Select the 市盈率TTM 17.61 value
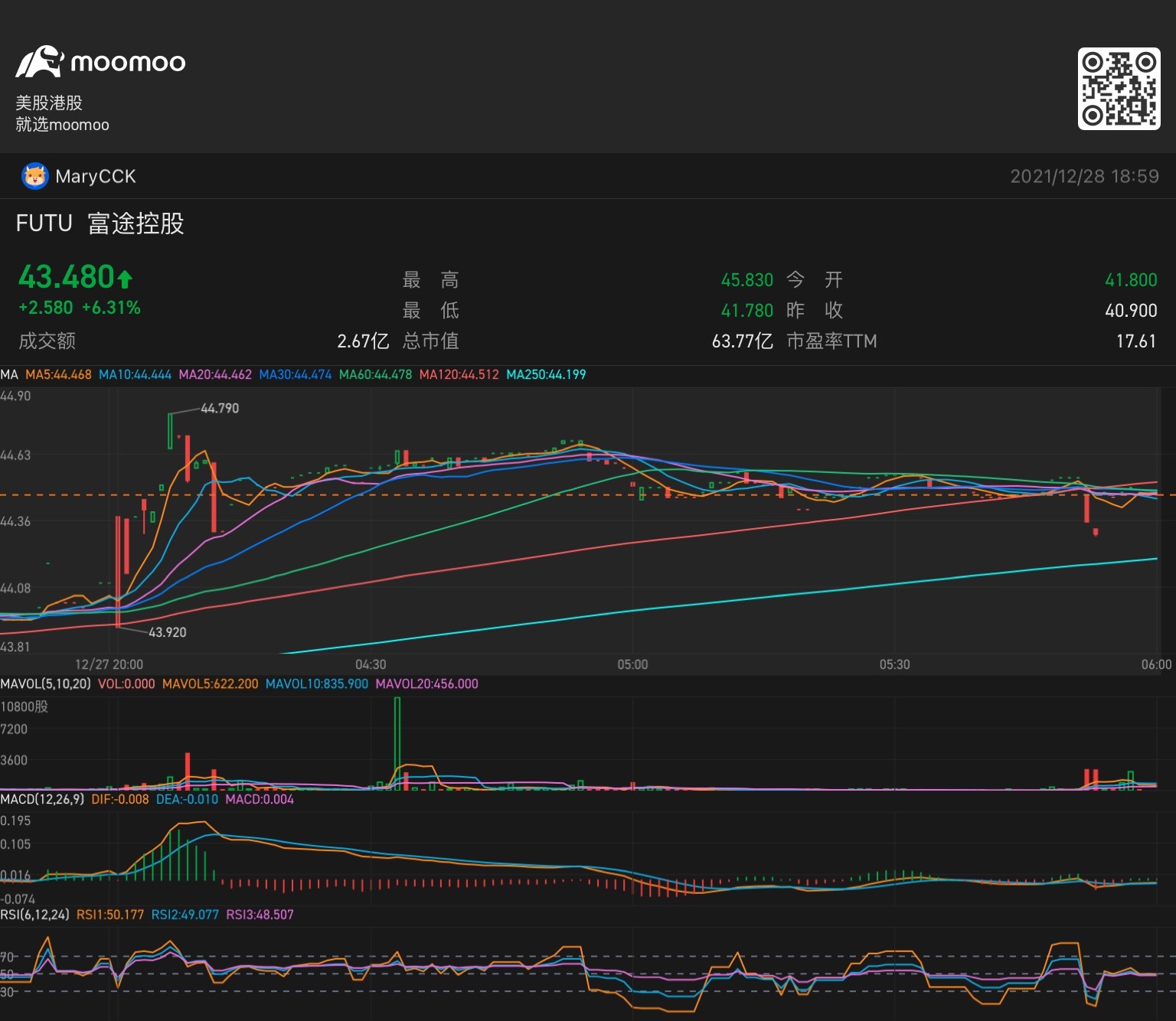Image resolution: width=1176 pixels, height=1021 pixels. [1136, 341]
